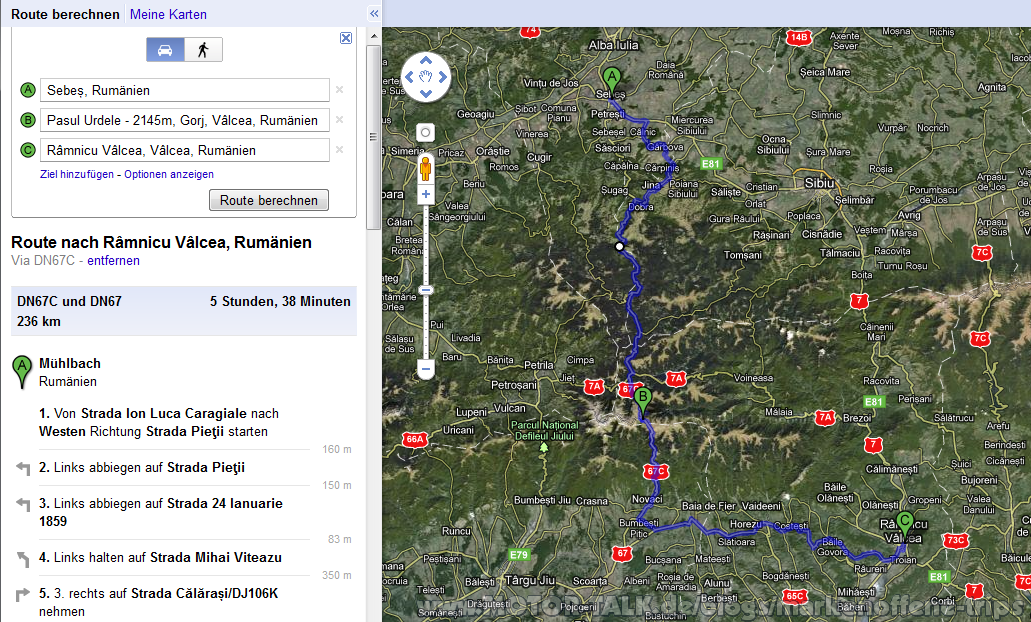Viewport: 1031px width, 622px height.
Task: Click inside the Sebeș, Rumänien input field
Action: click(x=185, y=89)
